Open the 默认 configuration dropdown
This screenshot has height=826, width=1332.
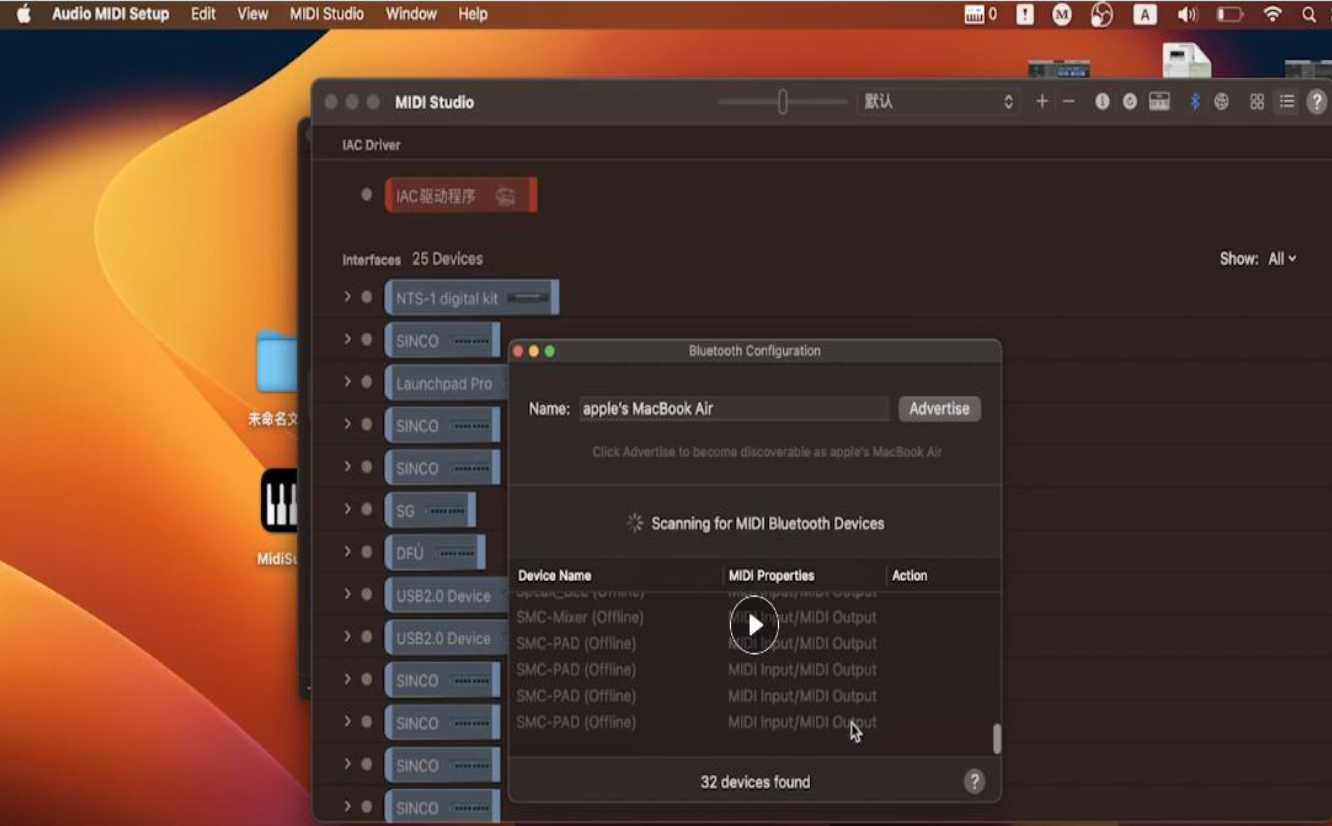pos(938,101)
